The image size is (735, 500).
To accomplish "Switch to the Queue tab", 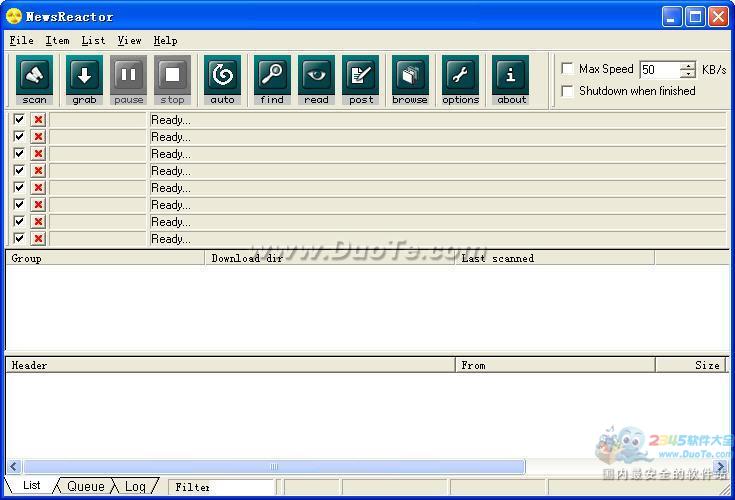I will 86,486.
